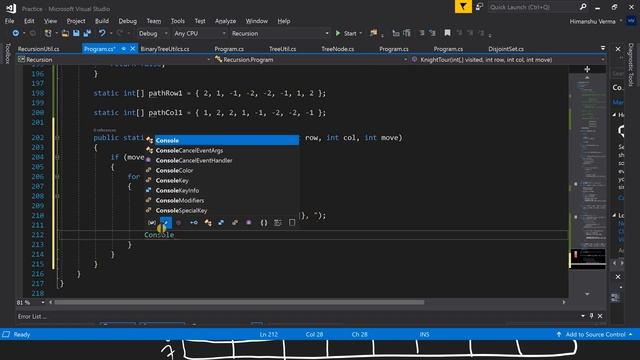Click the Undo toolbar icon
Viewport: 640px width, 360px height.
click(102, 33)
